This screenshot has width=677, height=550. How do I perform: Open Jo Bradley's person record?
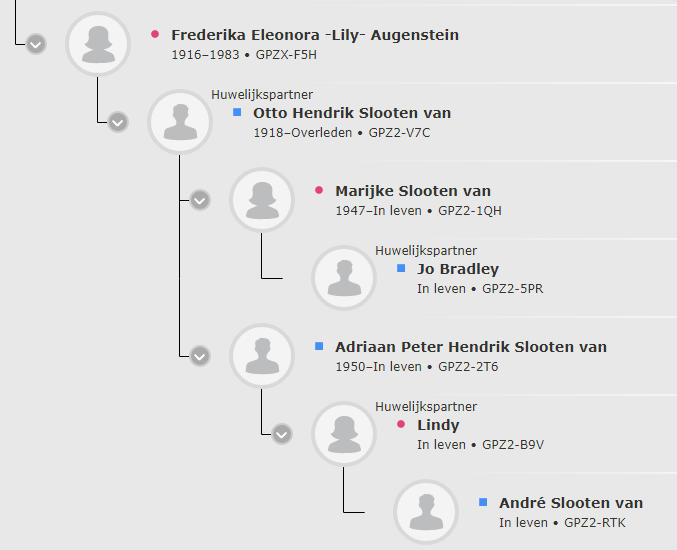pos(458,269)
